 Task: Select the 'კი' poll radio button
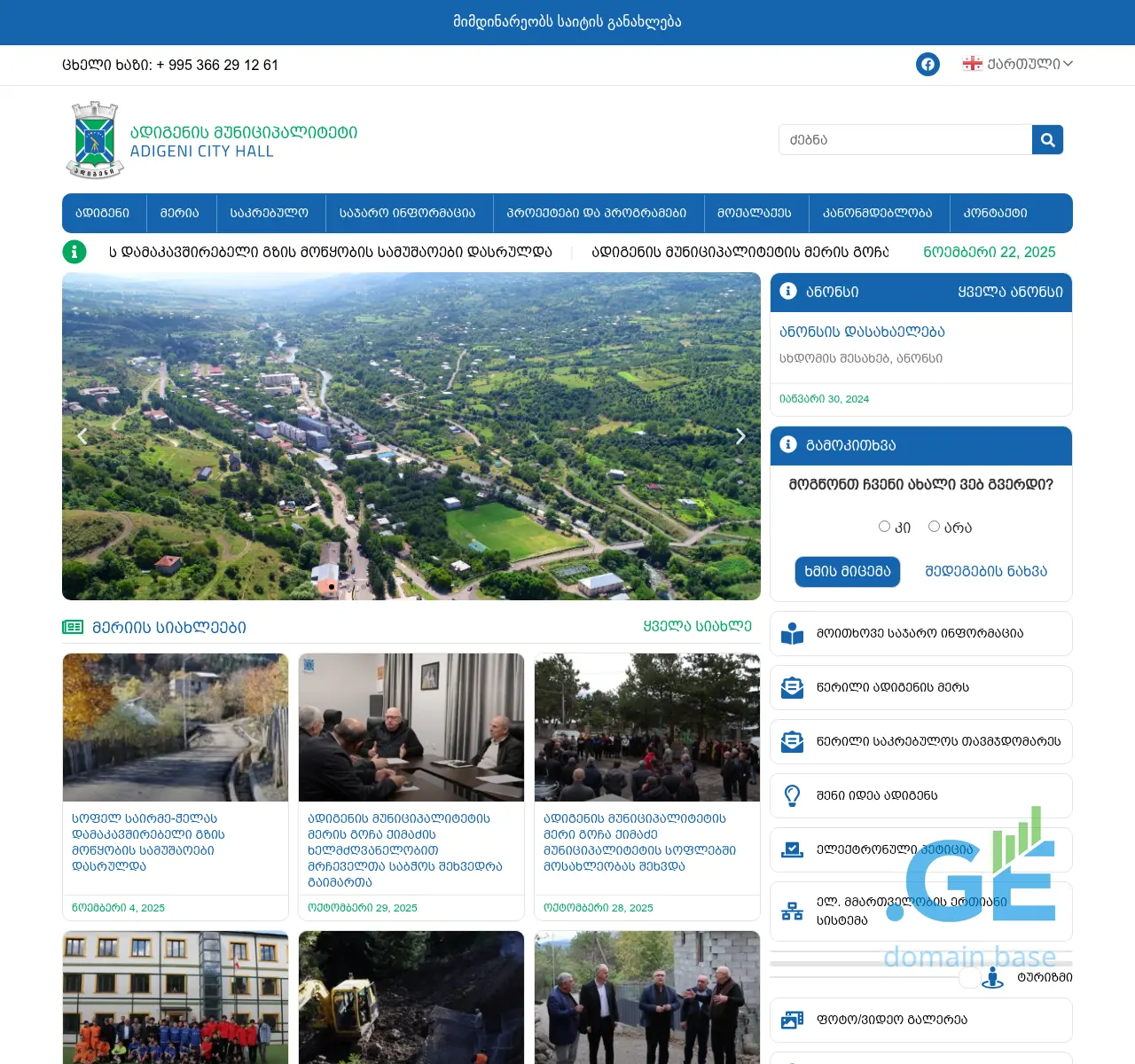[x=884, y=526]
